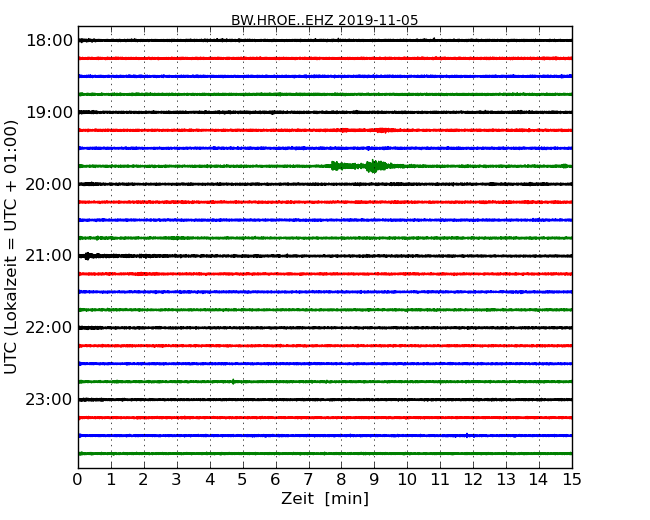
Task: Click the small blue spike on 23:30 trace
Action: coord(467,435)
